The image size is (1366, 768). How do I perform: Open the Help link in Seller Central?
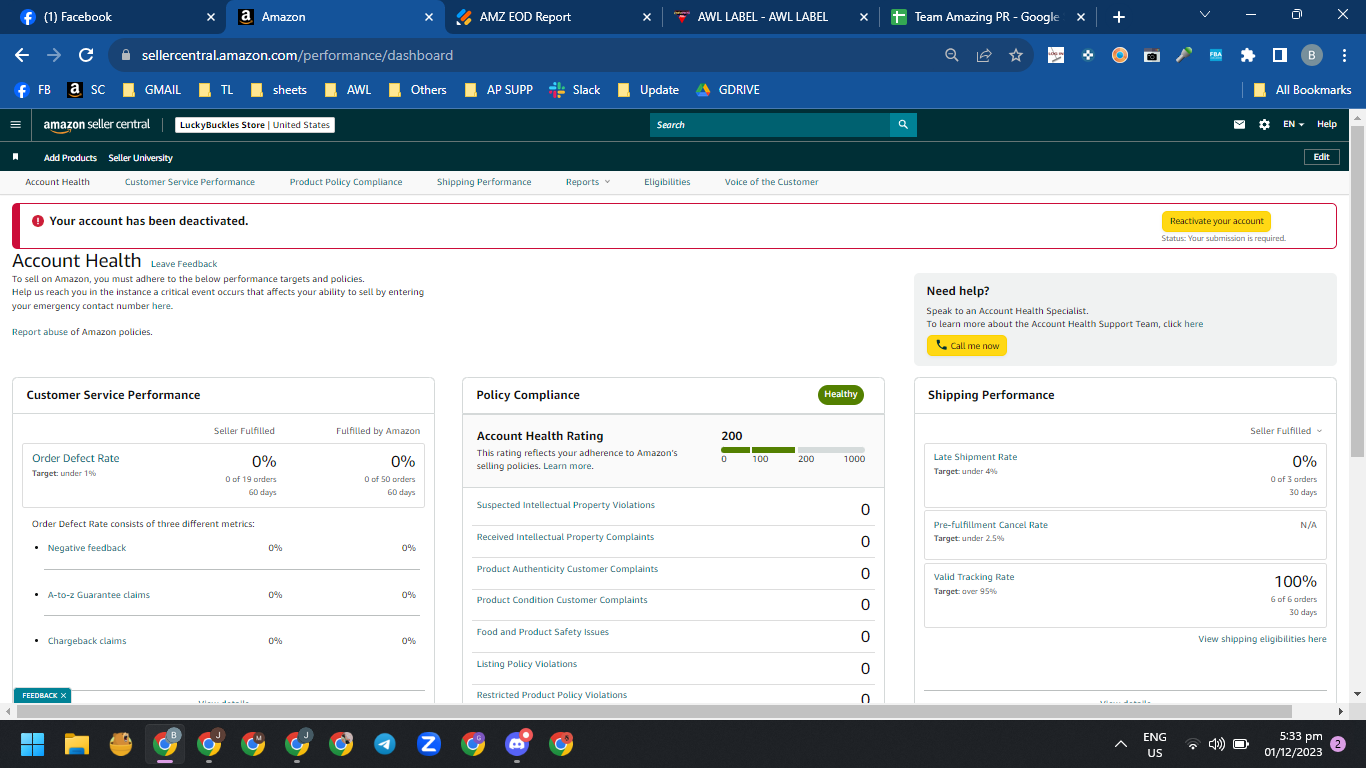(x=1327, y=125)
